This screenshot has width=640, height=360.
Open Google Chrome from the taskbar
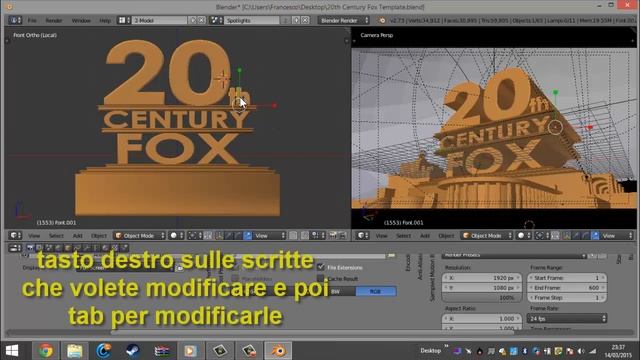tap(46, 351)
